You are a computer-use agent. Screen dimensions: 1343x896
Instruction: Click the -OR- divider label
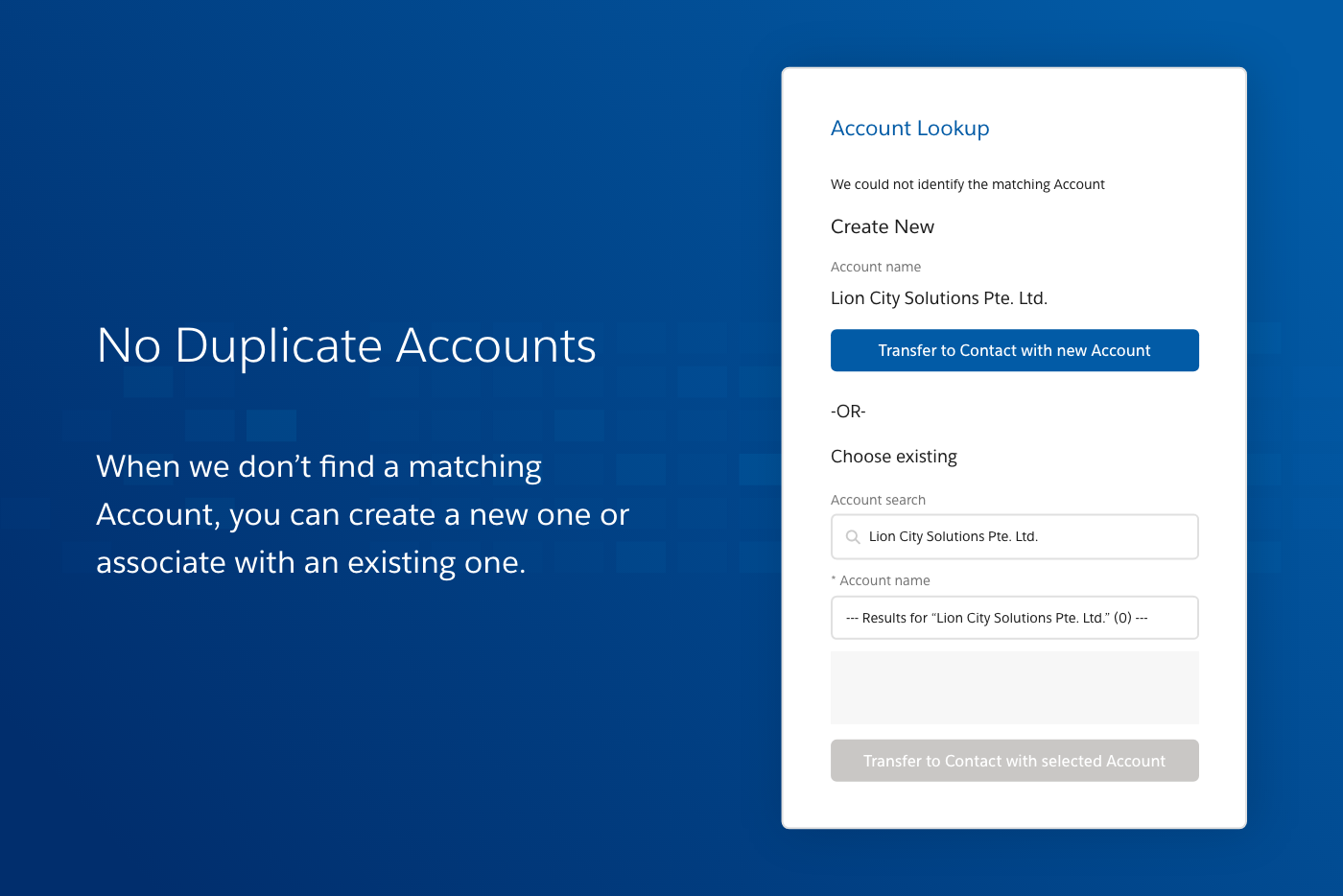847,411
